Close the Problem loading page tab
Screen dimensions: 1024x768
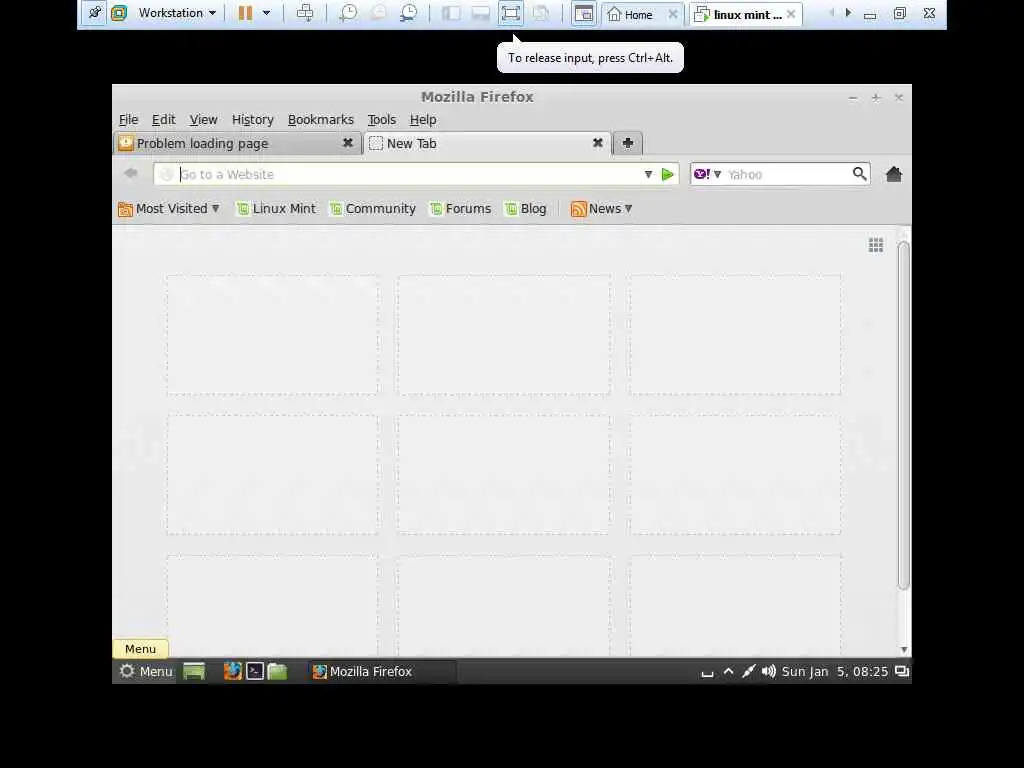point(348,142)
